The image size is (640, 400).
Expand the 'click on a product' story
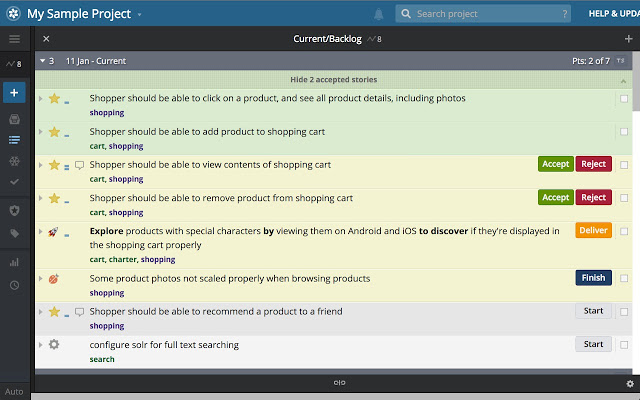[x=40, y=98]
